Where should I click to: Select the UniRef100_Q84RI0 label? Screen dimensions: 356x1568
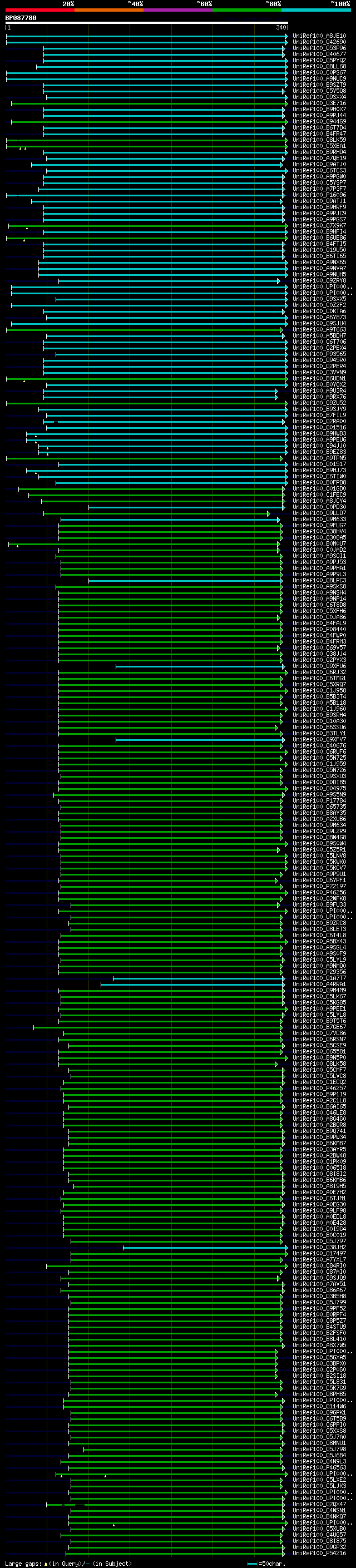click(x=319, y=1266)
